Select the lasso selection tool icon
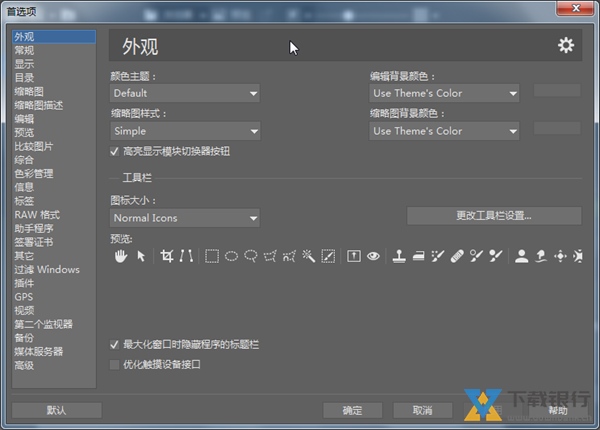This screenshot has height=430, width=600. click(251, 256)
